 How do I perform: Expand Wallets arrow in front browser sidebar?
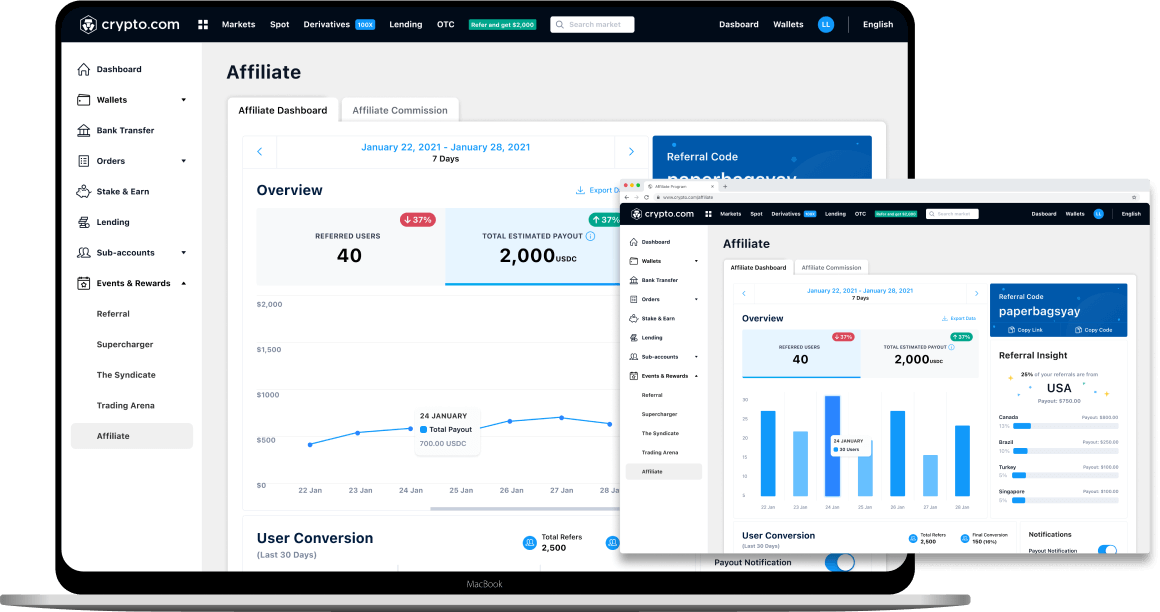tap(696, 261)
